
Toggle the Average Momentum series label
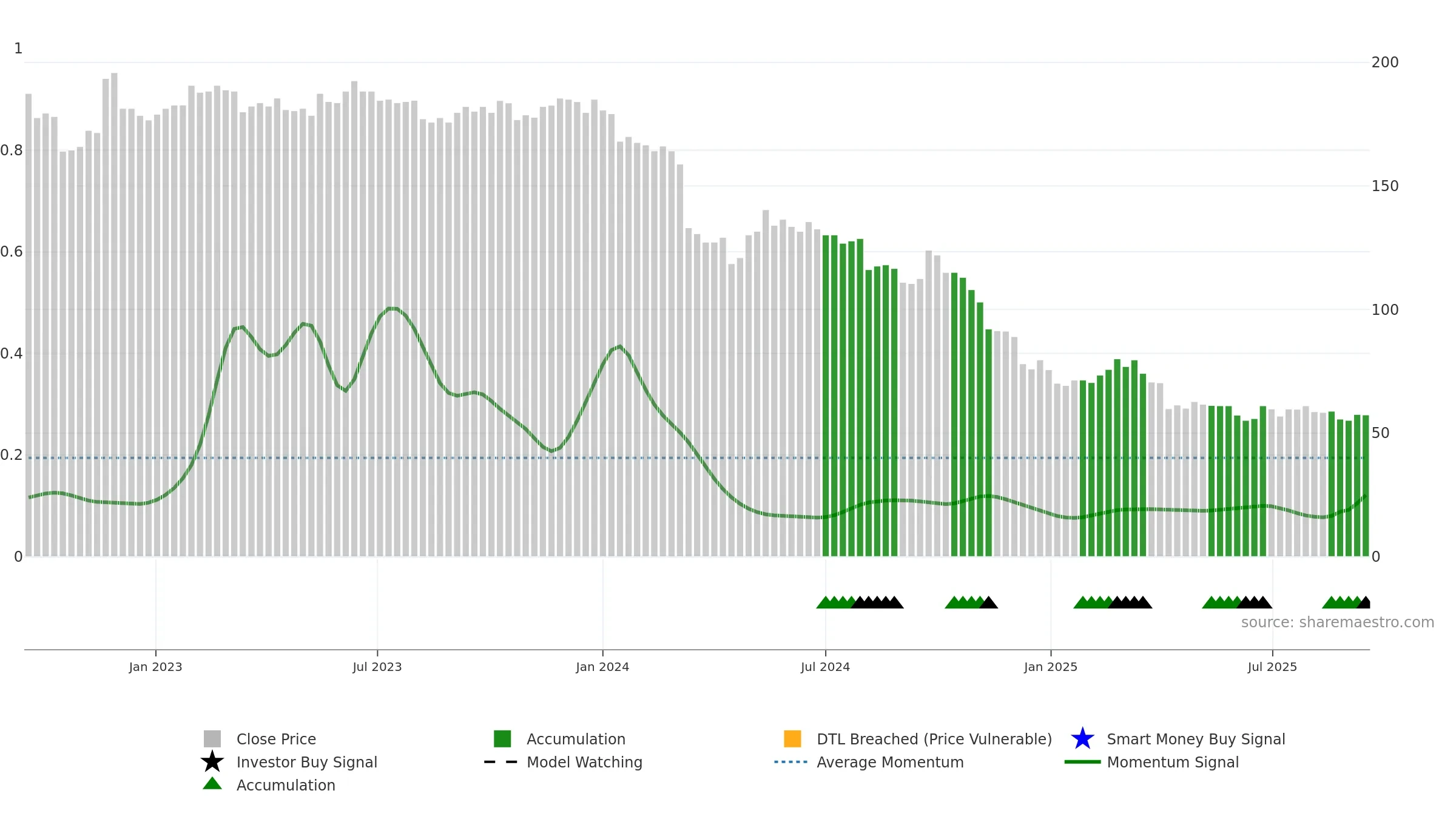pyautogui.click(x=890, y=762)
